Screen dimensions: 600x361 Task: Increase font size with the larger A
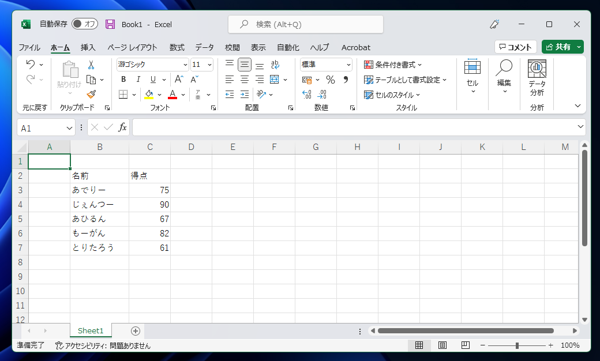179,79
